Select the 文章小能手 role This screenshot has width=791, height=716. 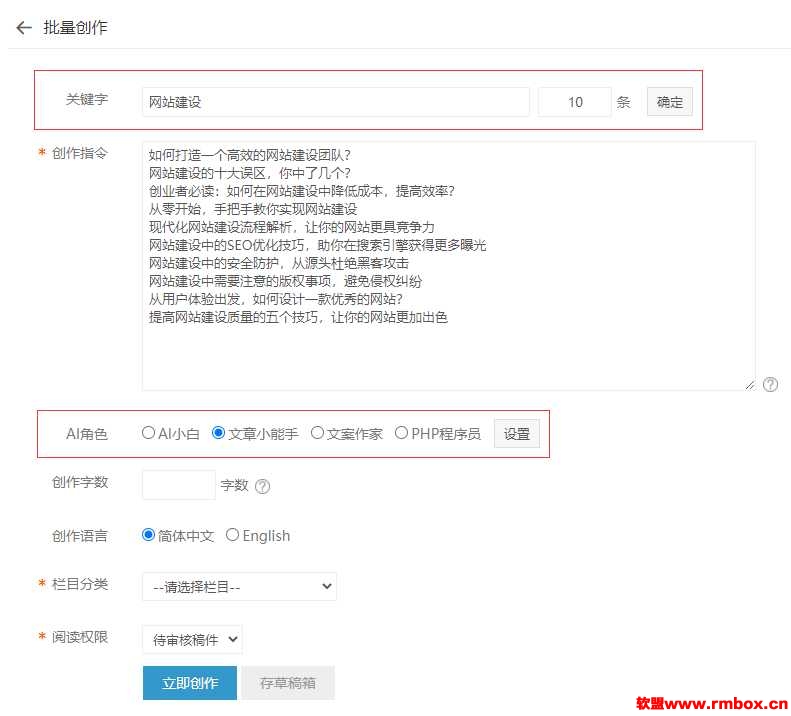pyautogui.click(x=218, y=433)
